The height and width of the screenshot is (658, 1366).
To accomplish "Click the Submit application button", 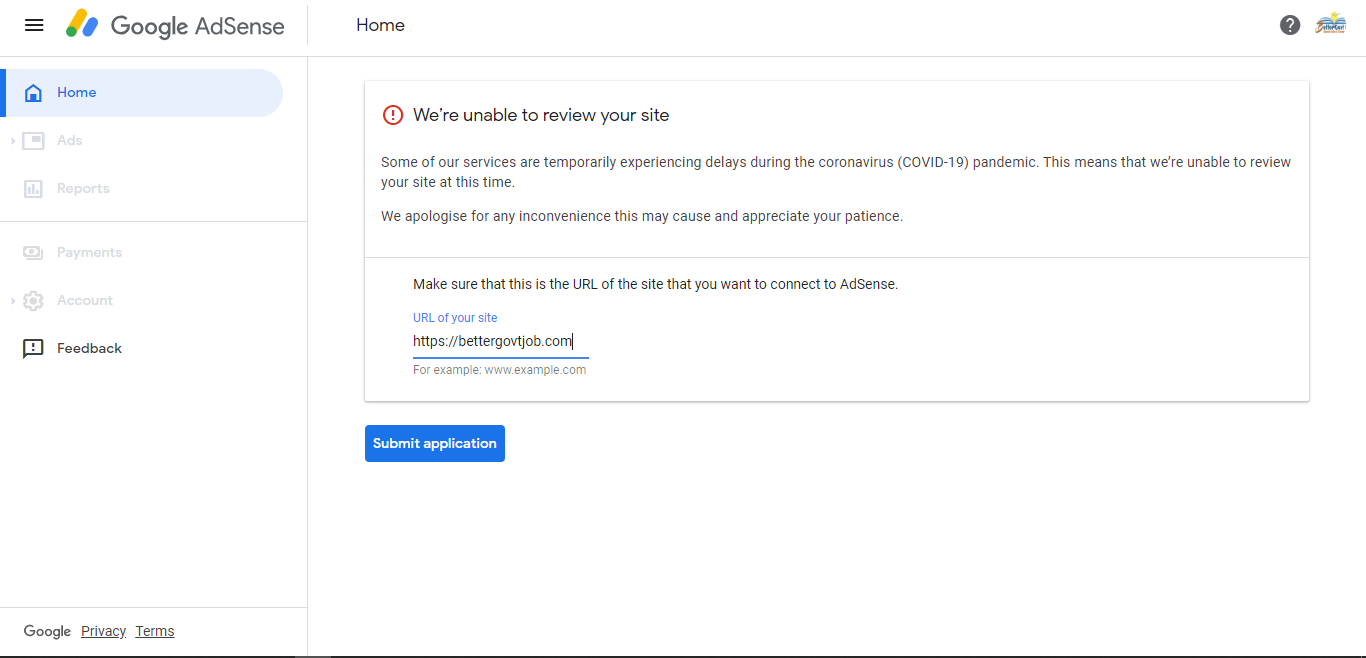I will tap(435, 443).
